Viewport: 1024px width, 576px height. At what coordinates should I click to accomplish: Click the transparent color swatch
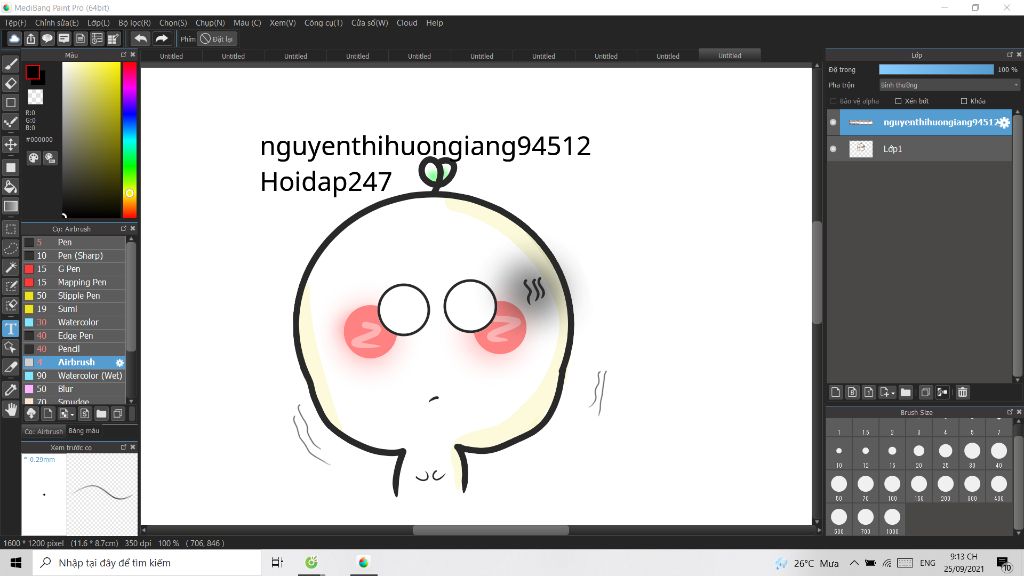pos(35,97)
